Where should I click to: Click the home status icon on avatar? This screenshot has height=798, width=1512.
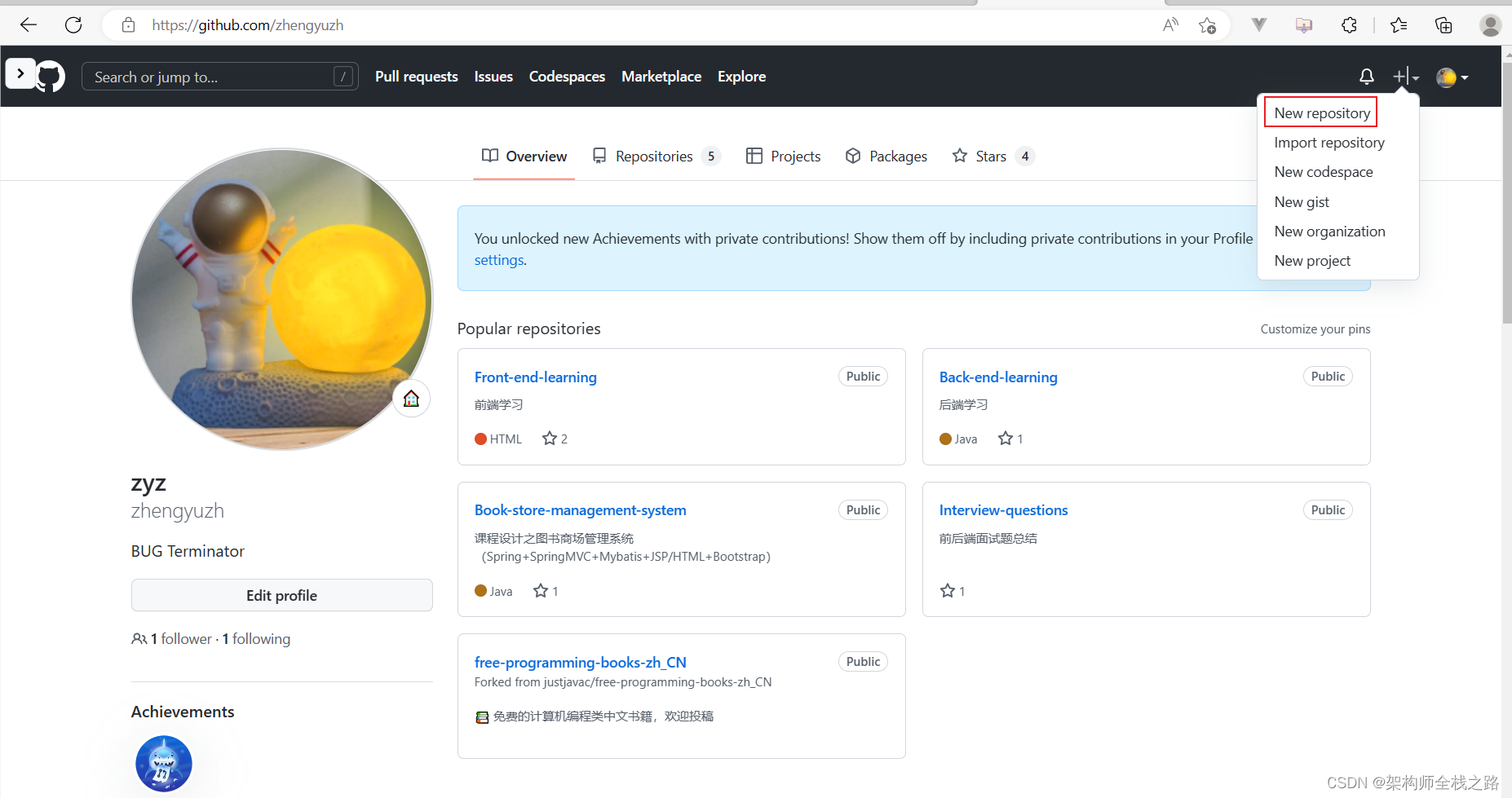[x=411, y=399]
